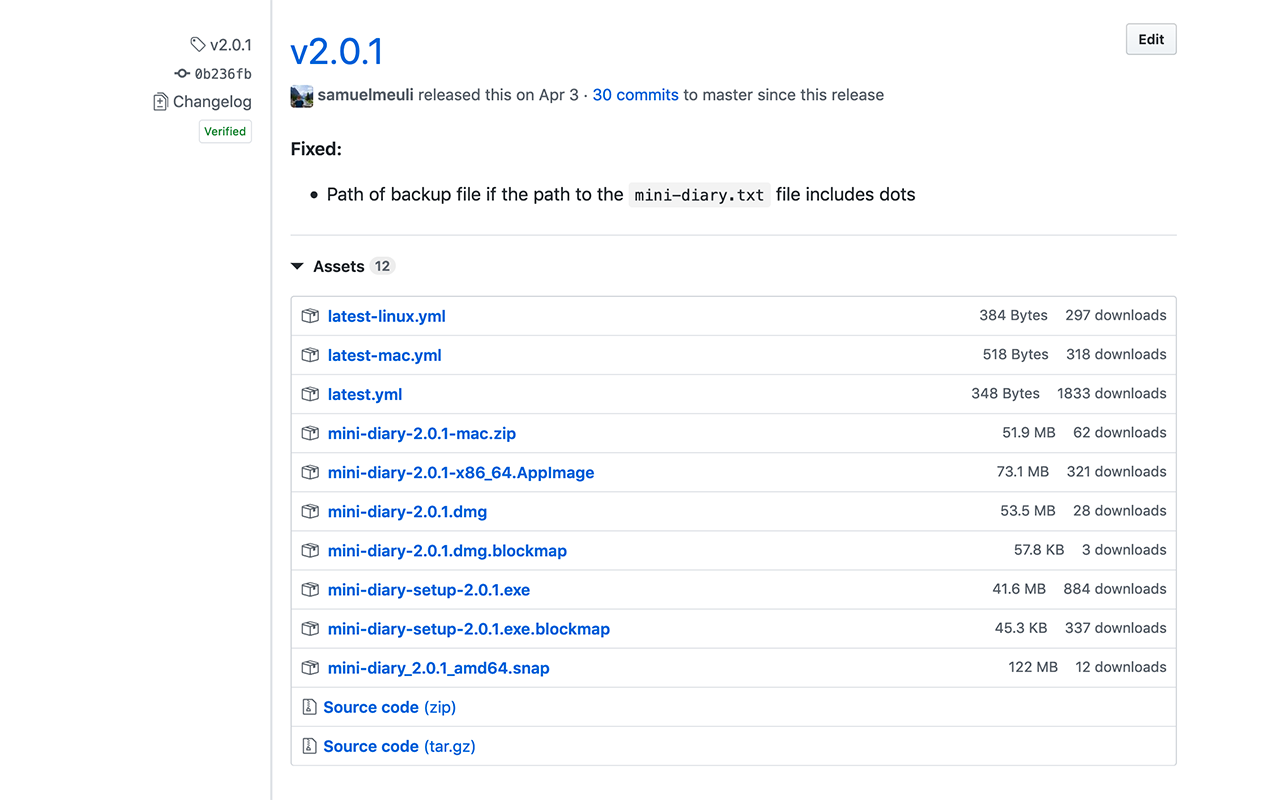This screenshot has height=800, width=1280.
Task: Click the package icon for mini-diary-setup-2.0.1.exe
Action: tap(310, 589)
